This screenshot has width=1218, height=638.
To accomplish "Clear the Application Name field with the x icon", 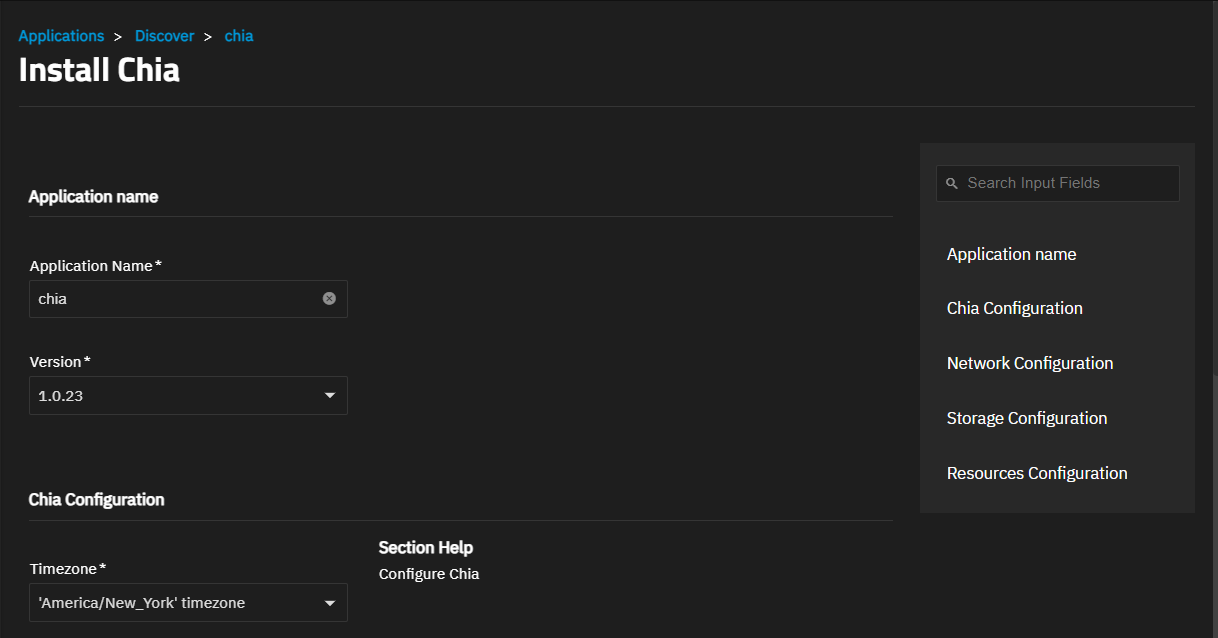I will pyautogui.click(x=329, y=299).
